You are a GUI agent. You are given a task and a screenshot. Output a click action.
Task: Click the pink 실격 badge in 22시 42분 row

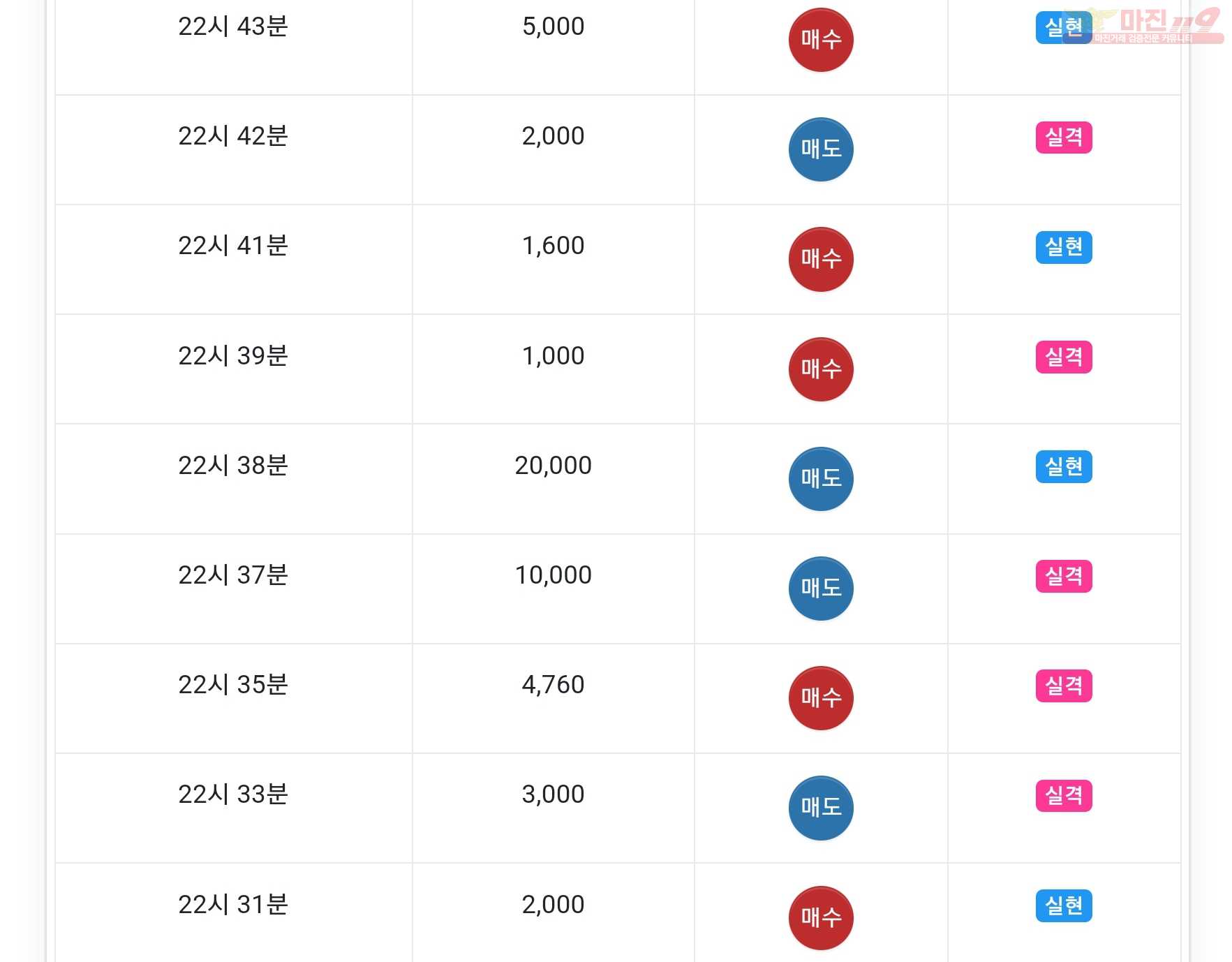point(1064,137)
